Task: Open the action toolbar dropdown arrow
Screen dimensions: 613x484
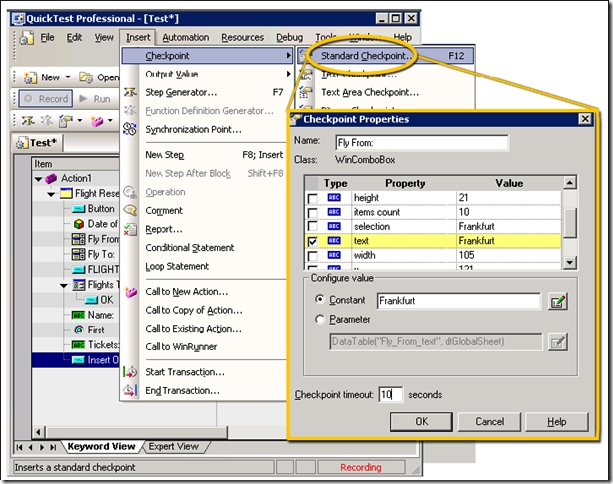Action: [x=110, y=120]
